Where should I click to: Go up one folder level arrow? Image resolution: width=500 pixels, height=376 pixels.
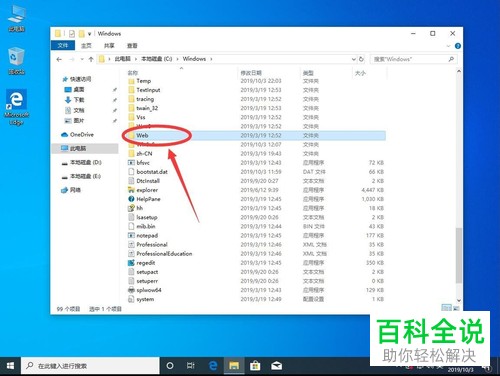(x=91, y=59)
